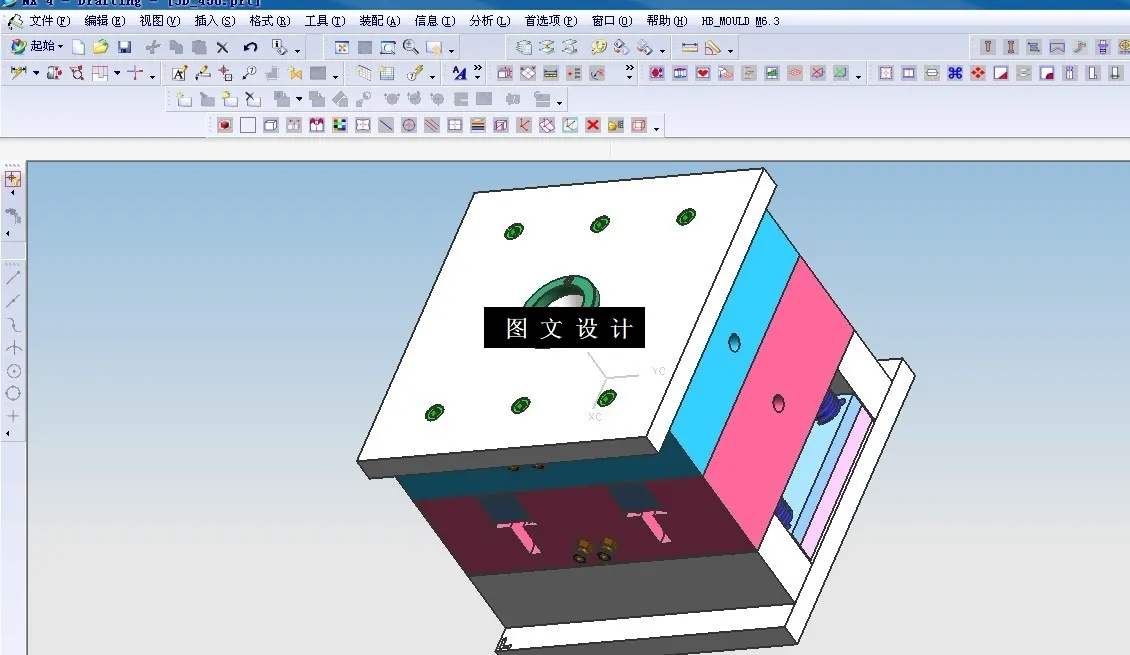Open the dropdown arrow beside 起始
The height and width of the screenshot is (655, 1130).
(63, 46)
